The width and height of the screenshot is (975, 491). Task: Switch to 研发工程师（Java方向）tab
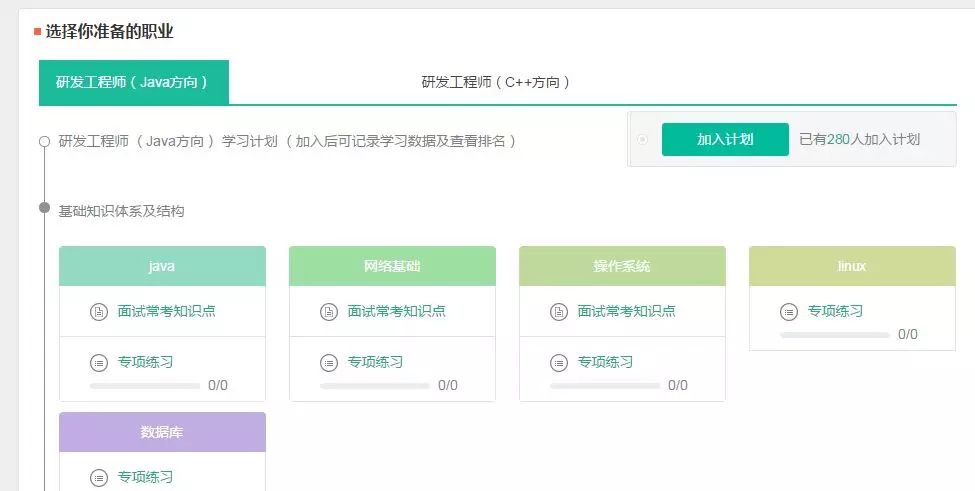[x=134, y=82]
